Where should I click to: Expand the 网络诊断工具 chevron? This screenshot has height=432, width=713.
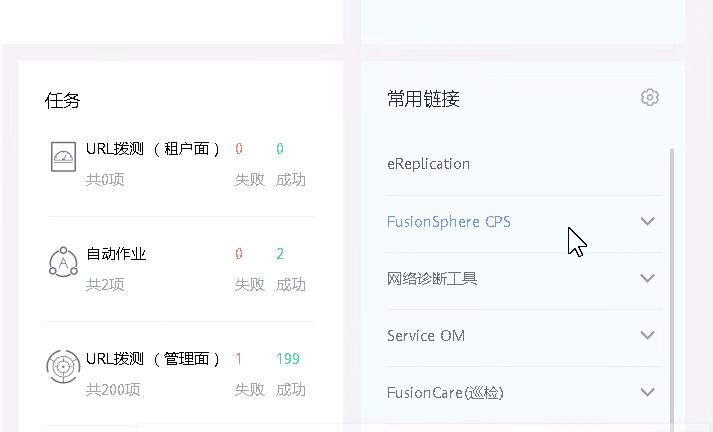(x=647, y=279)
